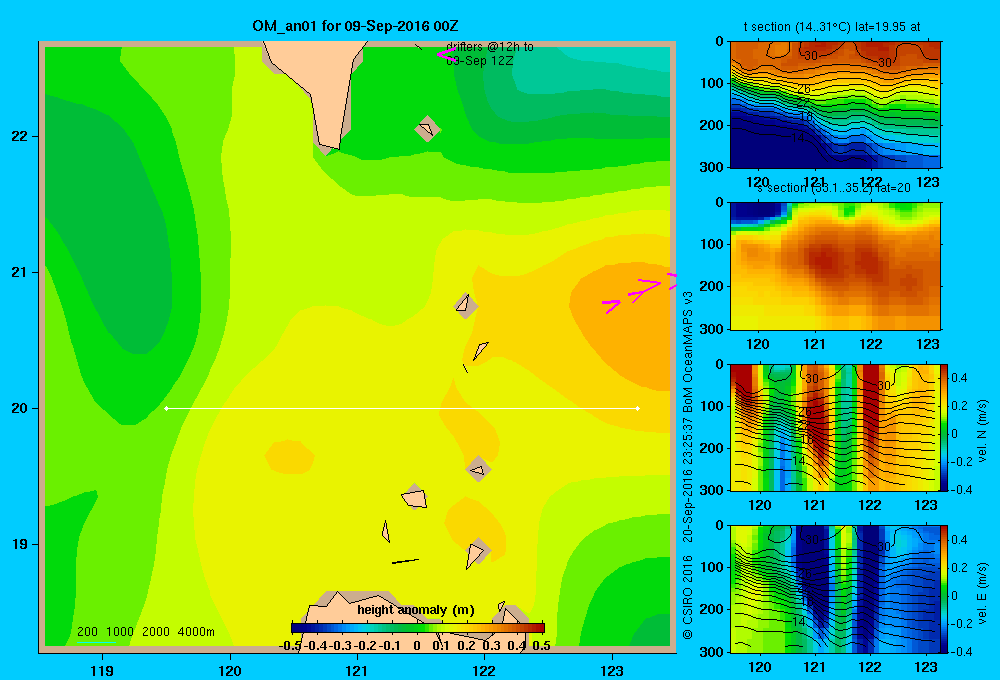This screenshot has width=1000, height=680.
Task: Click the '0.5' tick on height anomaly bar
Action: point(541,646)
